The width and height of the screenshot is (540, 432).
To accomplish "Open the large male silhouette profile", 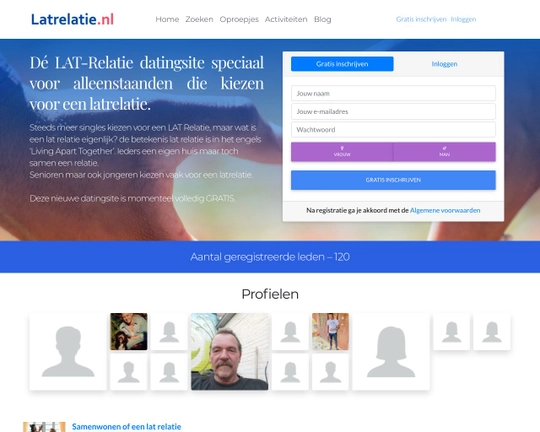I will click(68, 351).
